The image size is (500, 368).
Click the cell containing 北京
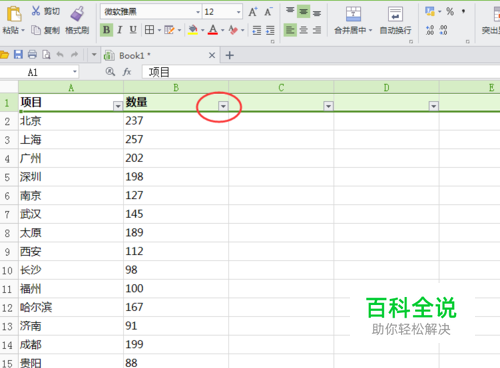(71, 121)
